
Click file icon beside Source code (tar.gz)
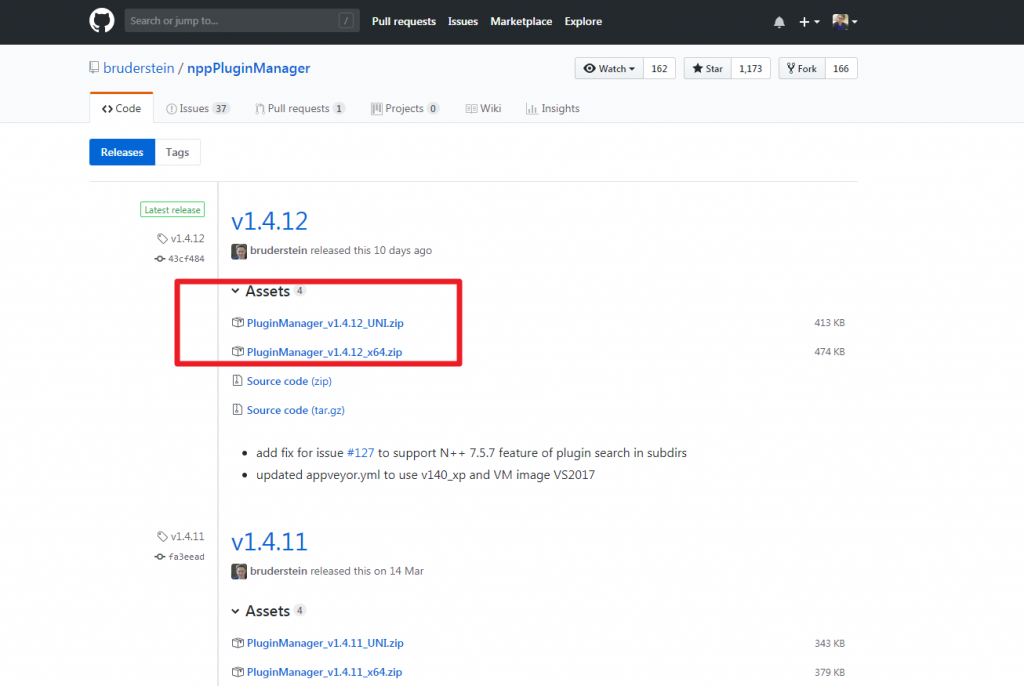(x=238, y=410)
